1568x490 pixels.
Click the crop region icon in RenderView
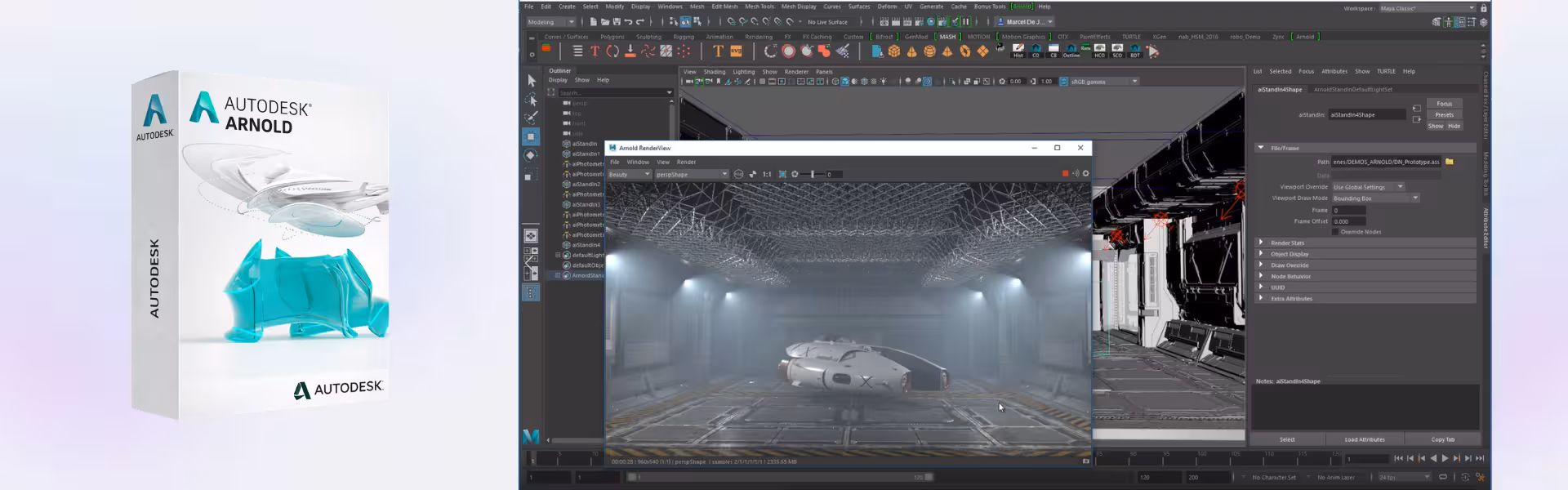coord(782,174)
